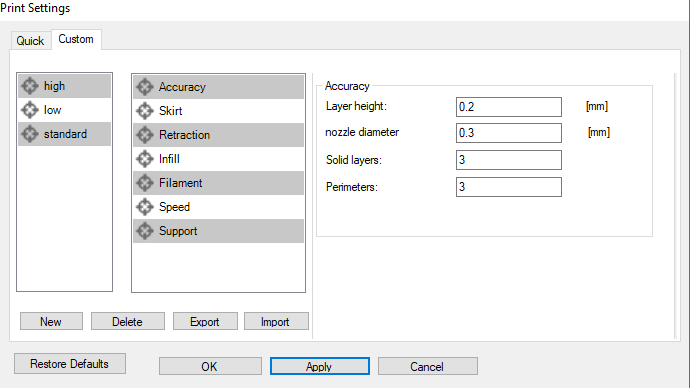Click the Import button
Viewport: 690px width, 388px height.
276,322
